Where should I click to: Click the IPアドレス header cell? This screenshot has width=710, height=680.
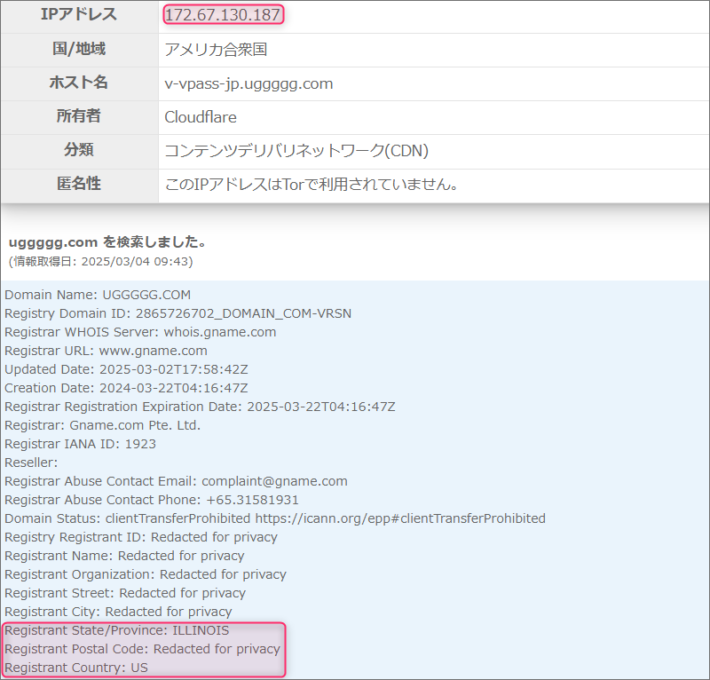(x=79, y=15)
